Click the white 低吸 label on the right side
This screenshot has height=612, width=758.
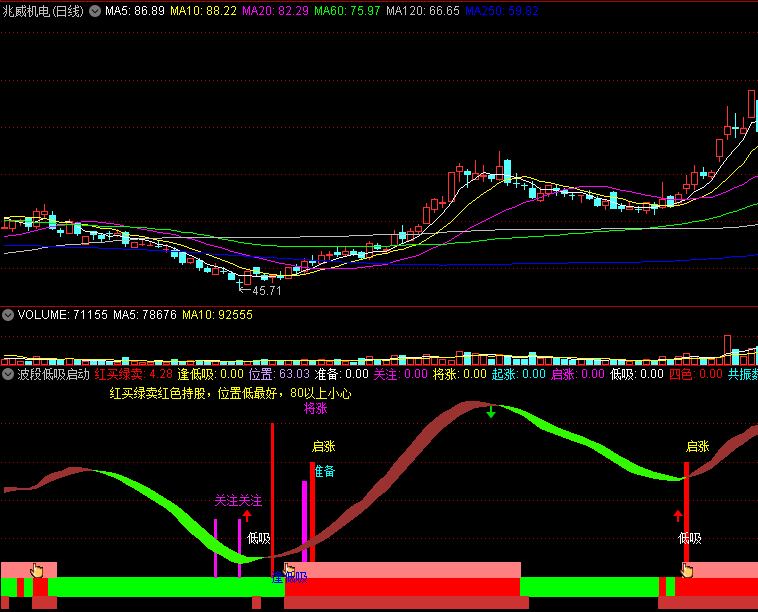[690, 538]
